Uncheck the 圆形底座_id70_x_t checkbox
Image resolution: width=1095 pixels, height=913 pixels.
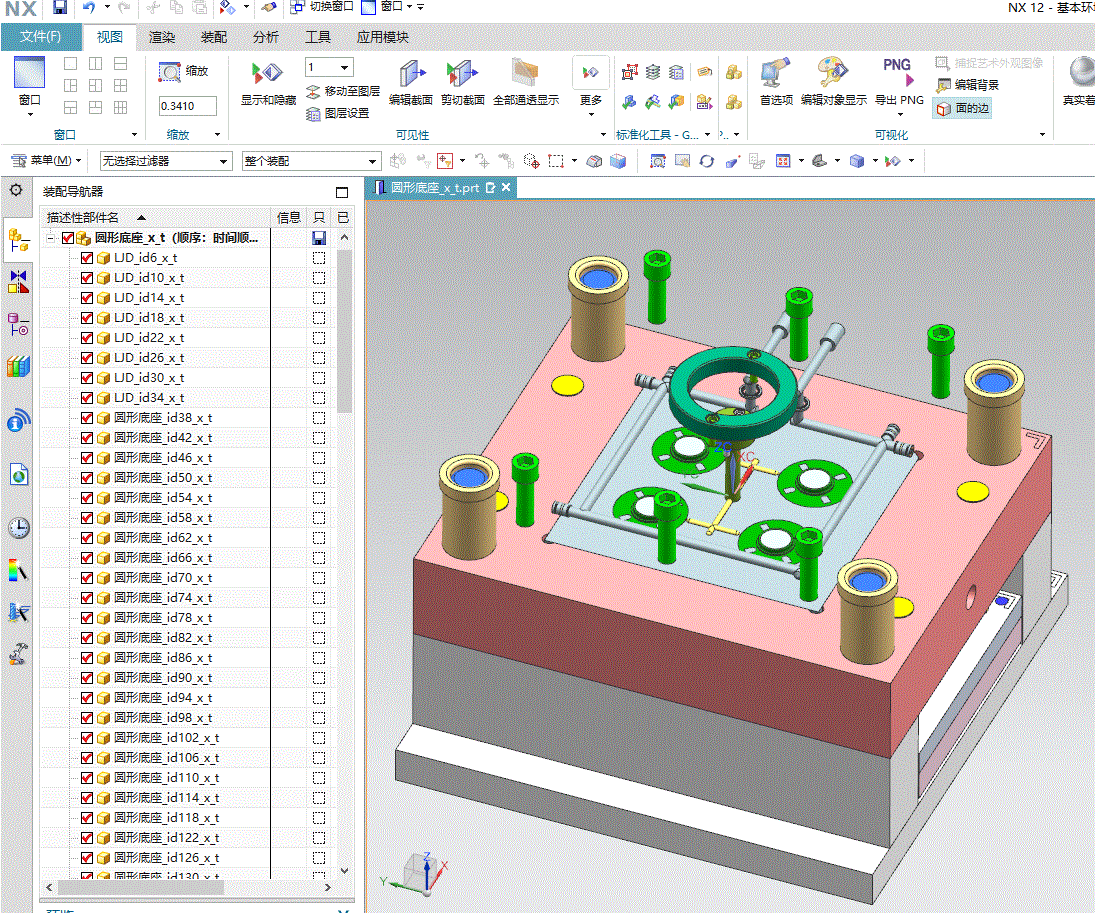pos(87,578)
